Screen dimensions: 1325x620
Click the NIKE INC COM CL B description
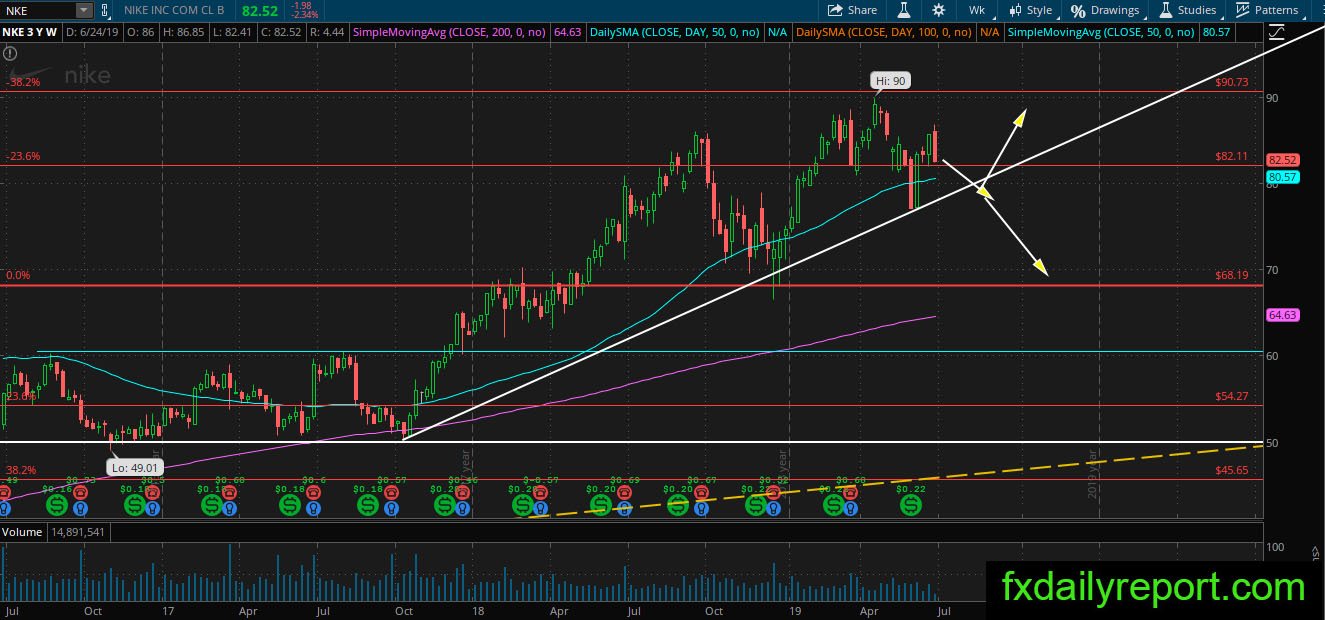[174, 10]
